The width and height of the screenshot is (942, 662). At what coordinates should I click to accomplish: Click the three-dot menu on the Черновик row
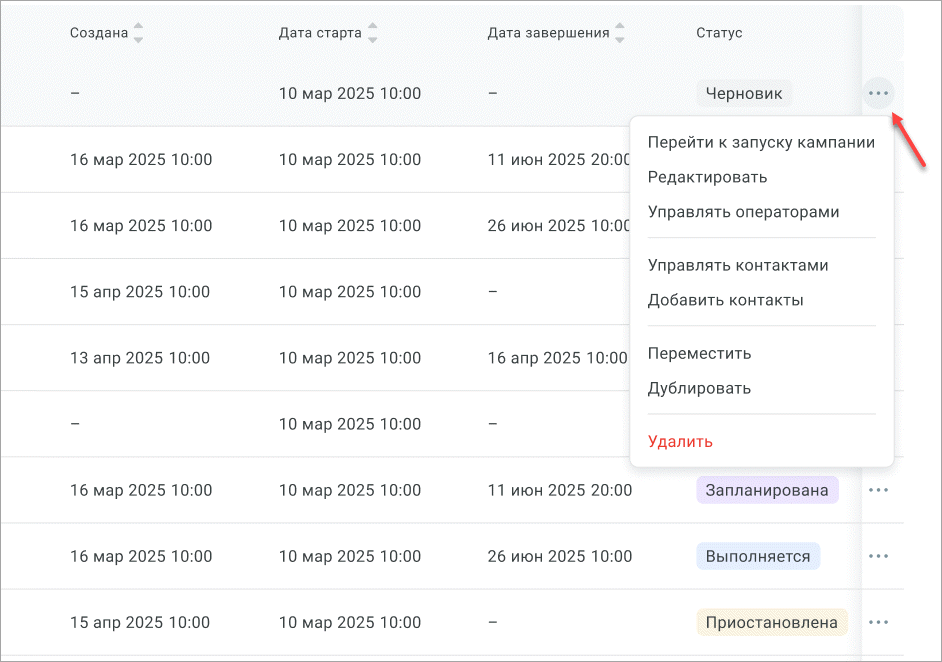point(878,94)
